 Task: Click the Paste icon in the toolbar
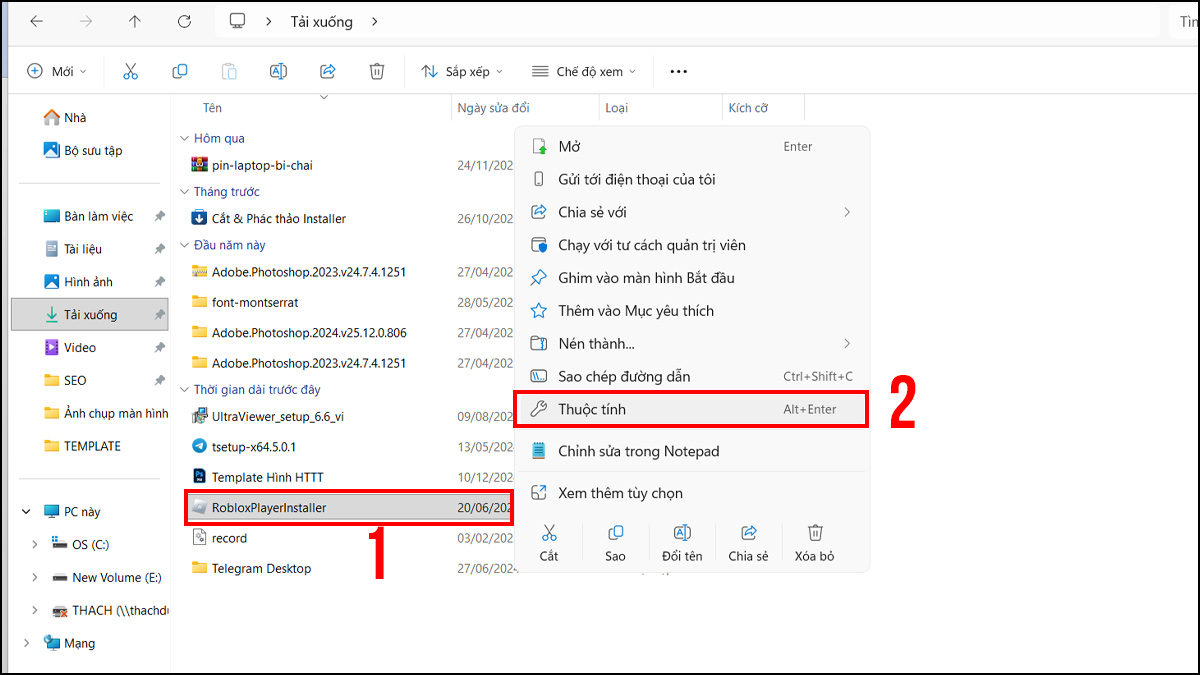[x=228, y=71]
